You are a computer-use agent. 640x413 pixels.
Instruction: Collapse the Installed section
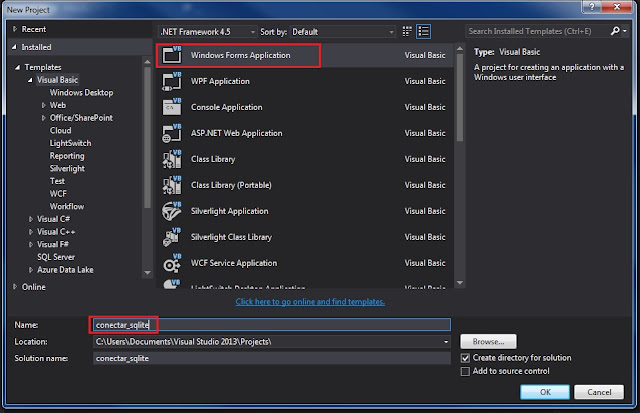(x=14, y=47)
